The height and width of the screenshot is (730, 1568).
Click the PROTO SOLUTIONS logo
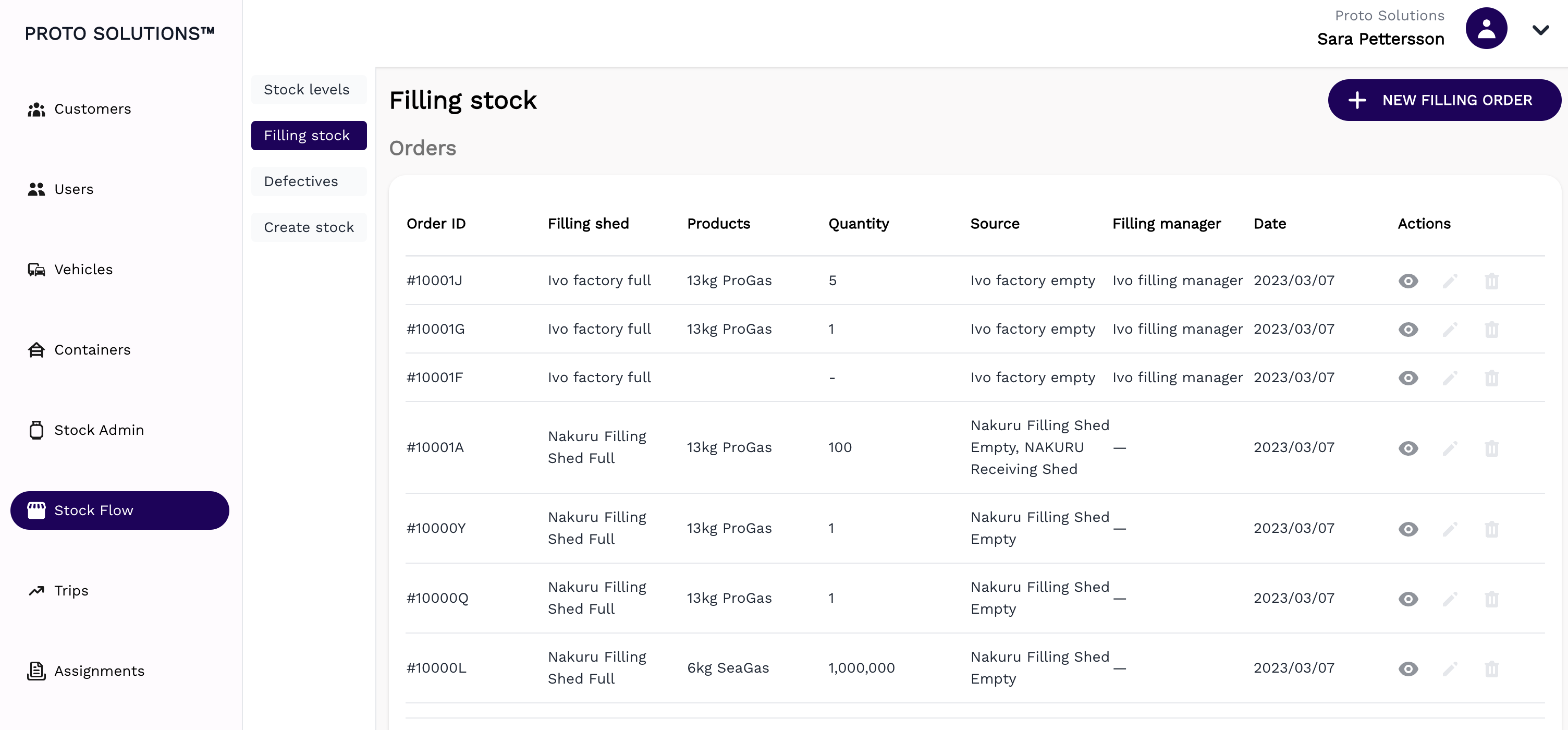120,33
